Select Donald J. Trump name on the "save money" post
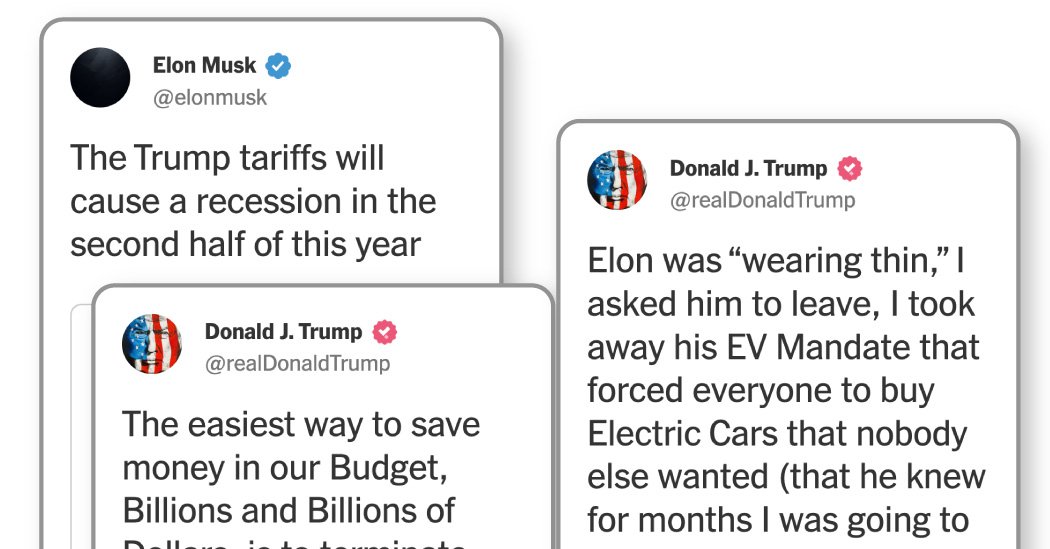The height and width of the screenshot is (549, 1050). tap(283, 331)
